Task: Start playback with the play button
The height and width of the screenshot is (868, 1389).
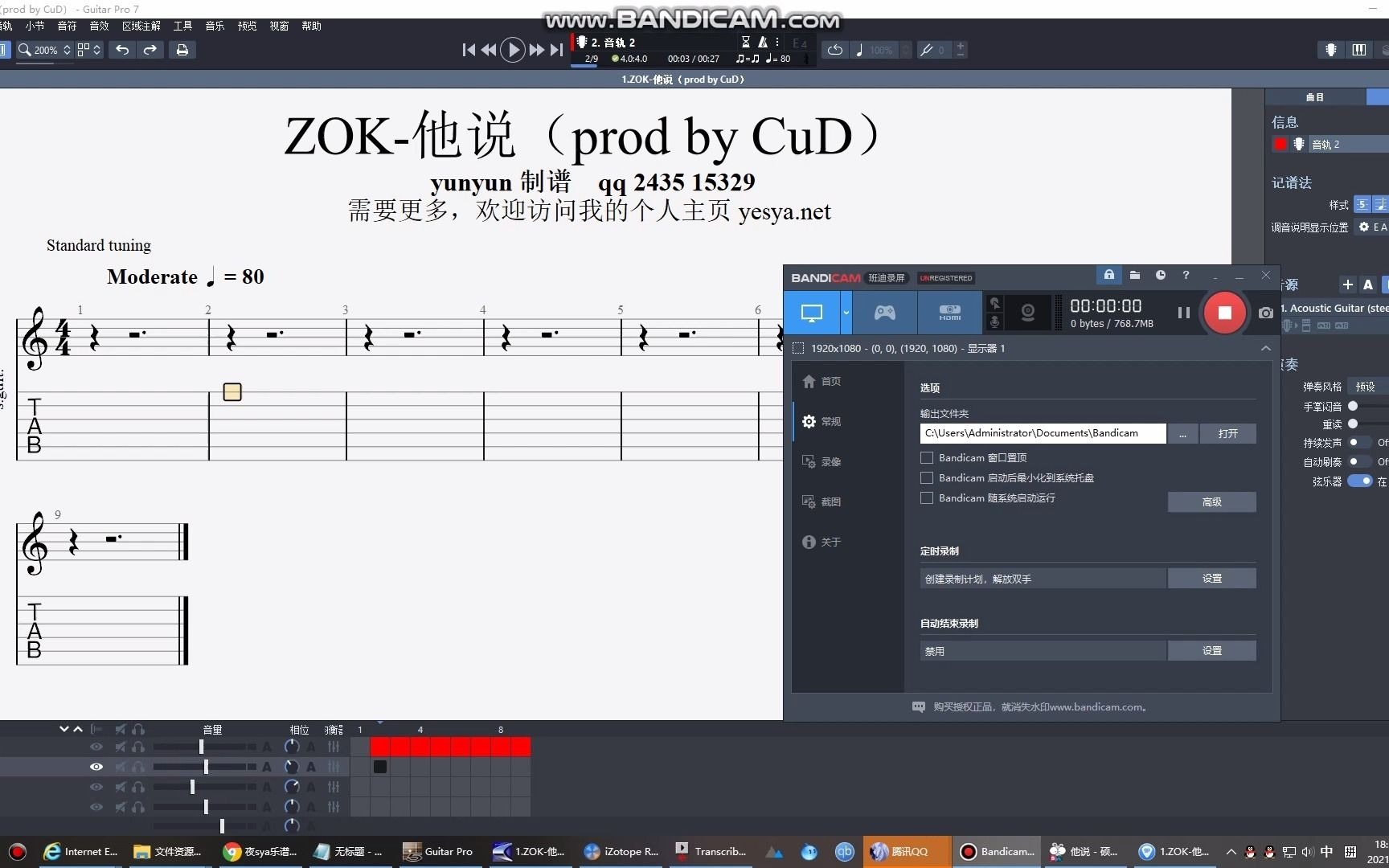Action: tap(512, 50)
